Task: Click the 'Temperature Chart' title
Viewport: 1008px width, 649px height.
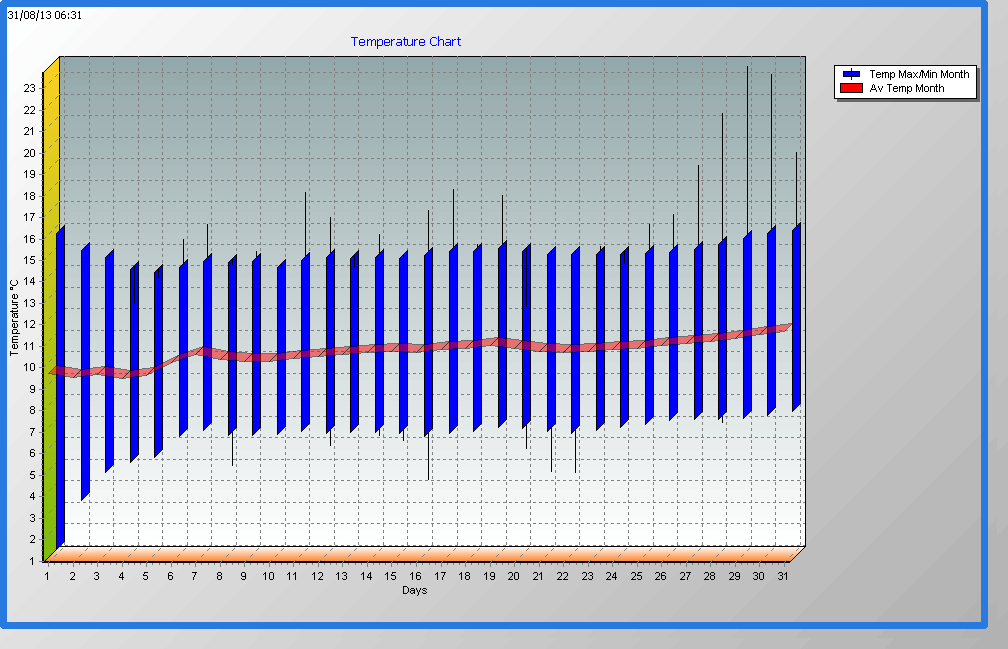Action: 405,42
